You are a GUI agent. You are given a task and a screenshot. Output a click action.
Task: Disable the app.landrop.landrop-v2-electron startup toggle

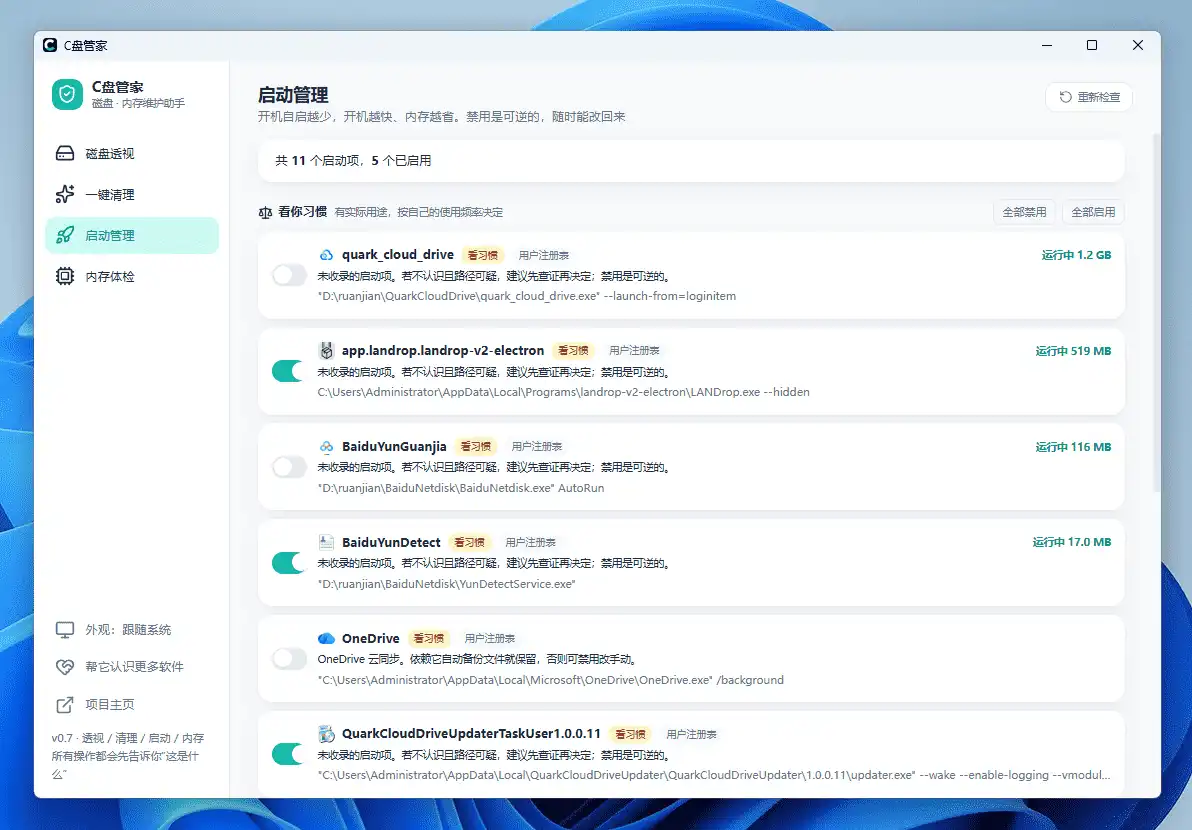point(289,371)
